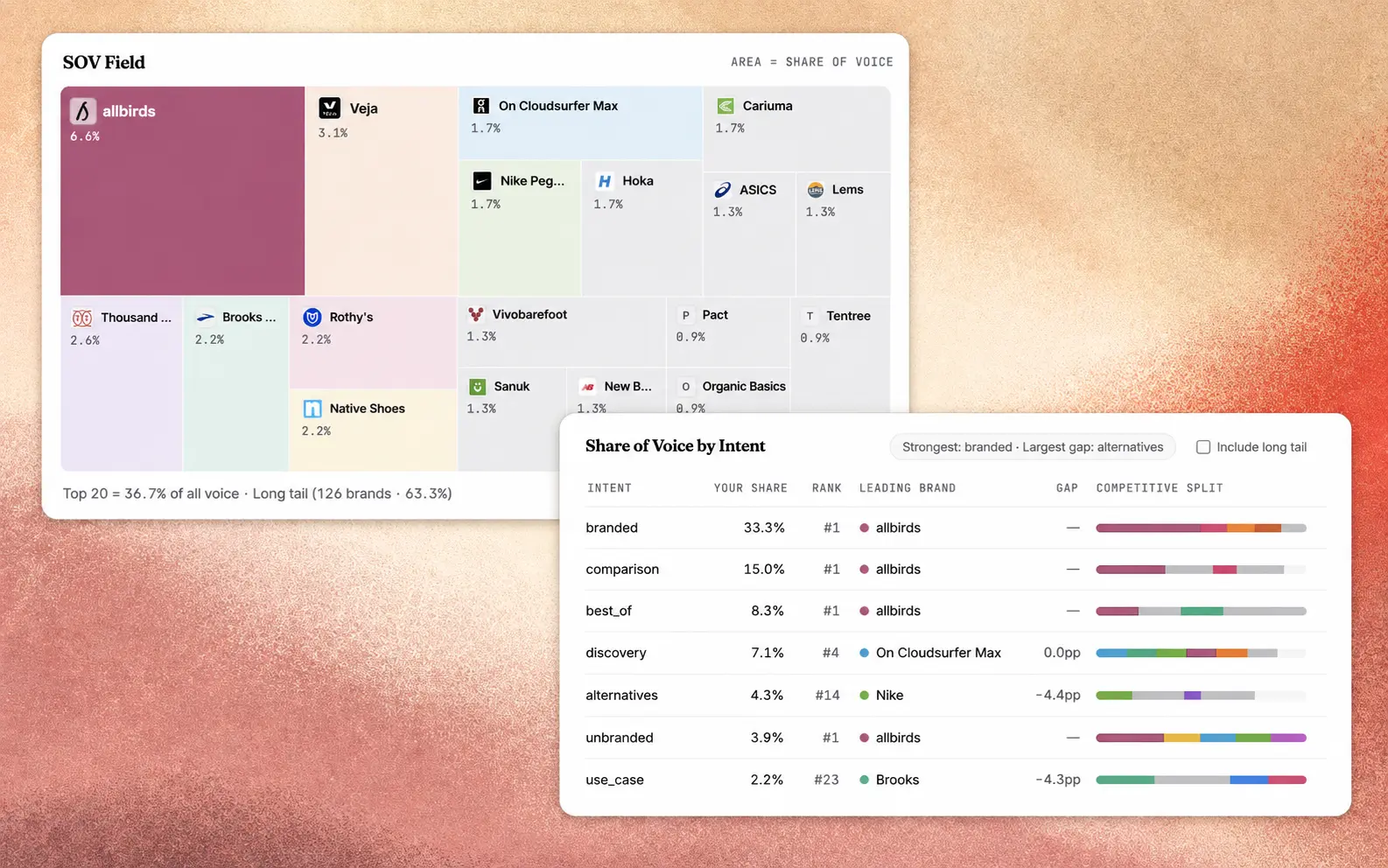Select the comparison intent row label
This screenshot has width=1388, height=868.
[x=622, y=569]
